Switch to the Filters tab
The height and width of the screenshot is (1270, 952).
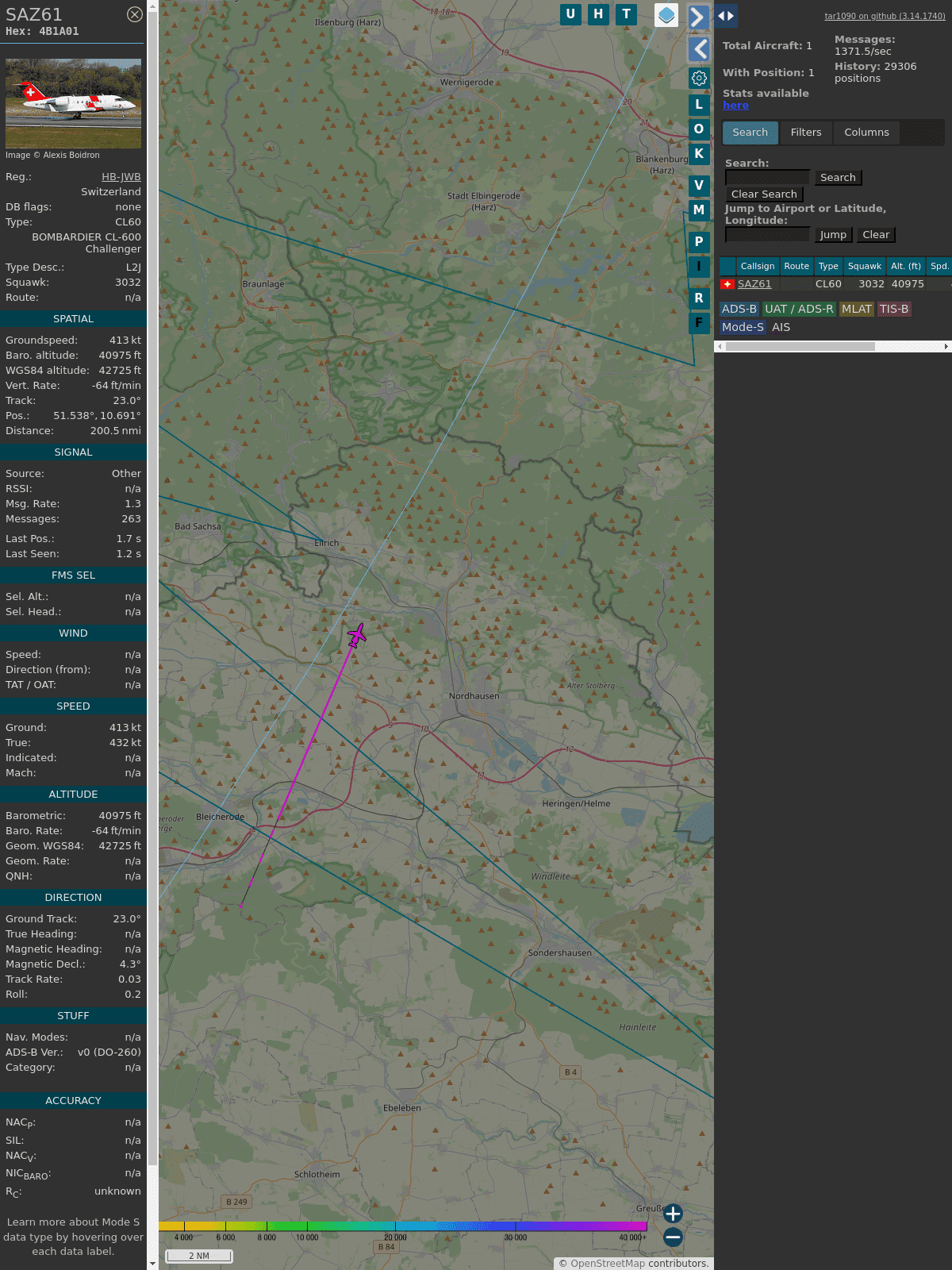coord(805,133)
